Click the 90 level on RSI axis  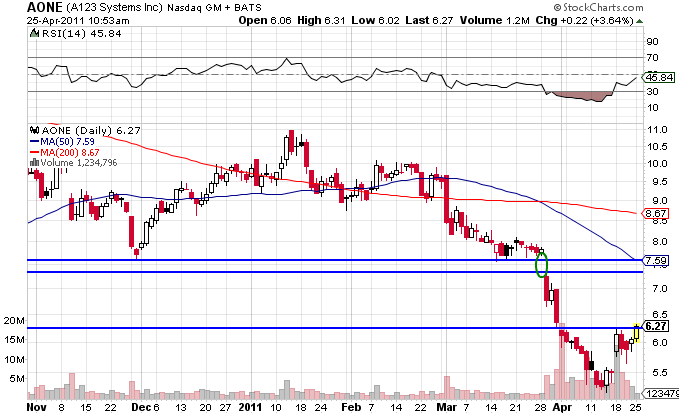[x=652, y=42]
